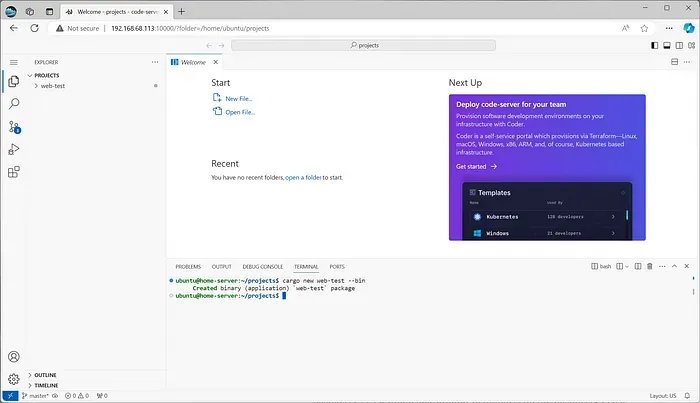The width and height of the screenshot is (700, 403).
Task: Open the Extensions view
Action: pyautogui.click(x=14, y=172)
